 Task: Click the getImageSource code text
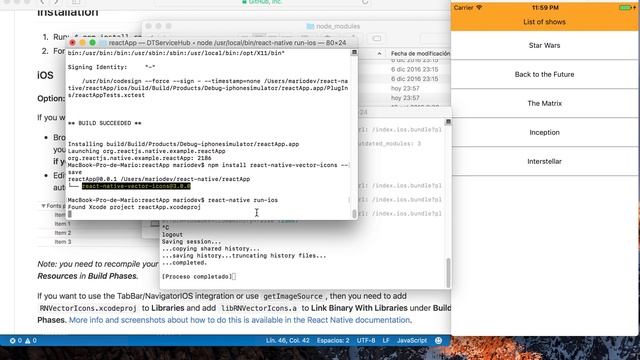[x=293, y=296]
